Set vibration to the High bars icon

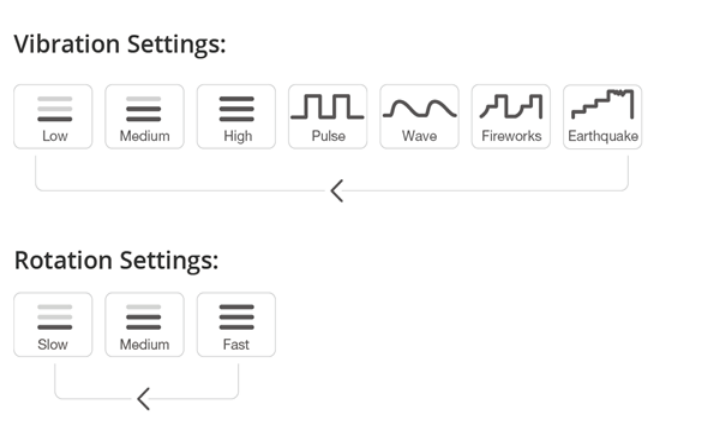237,107
